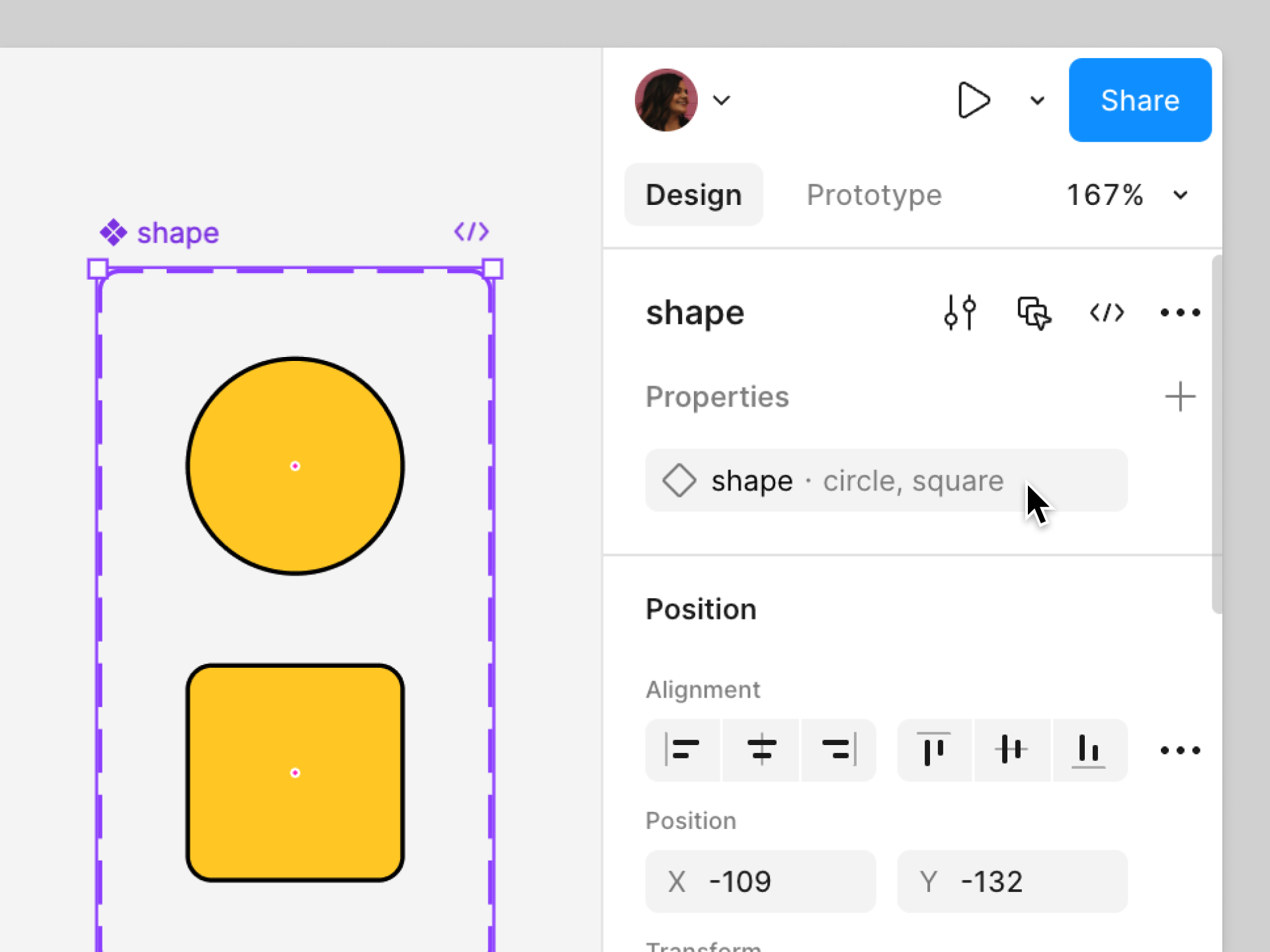
Task: Add a new property with plus icon
Action: pyautogui.click(x=1180, y=397)
